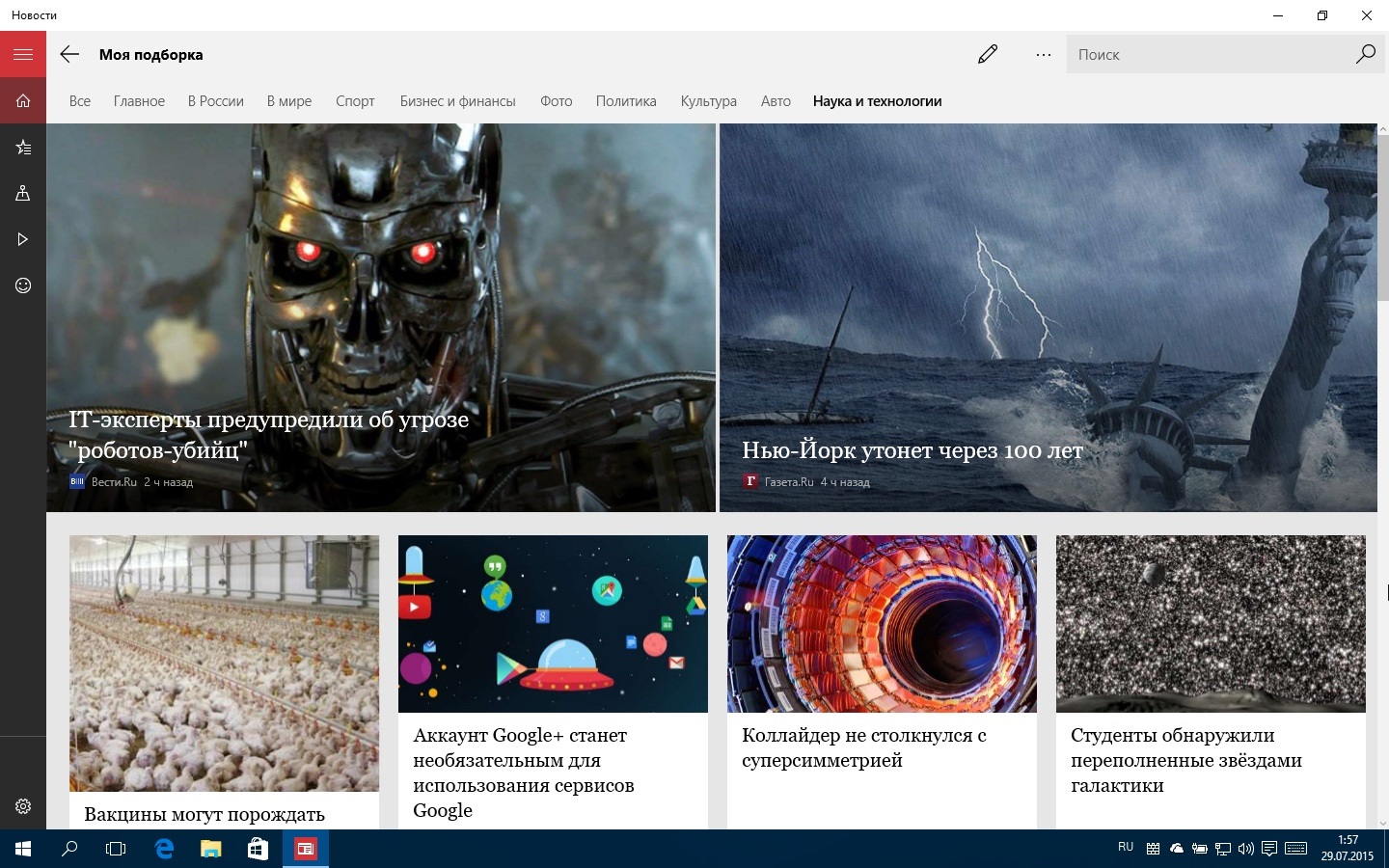Open touch keyboard tray icon
The image size is (1389, 868).
point(1296,849)
